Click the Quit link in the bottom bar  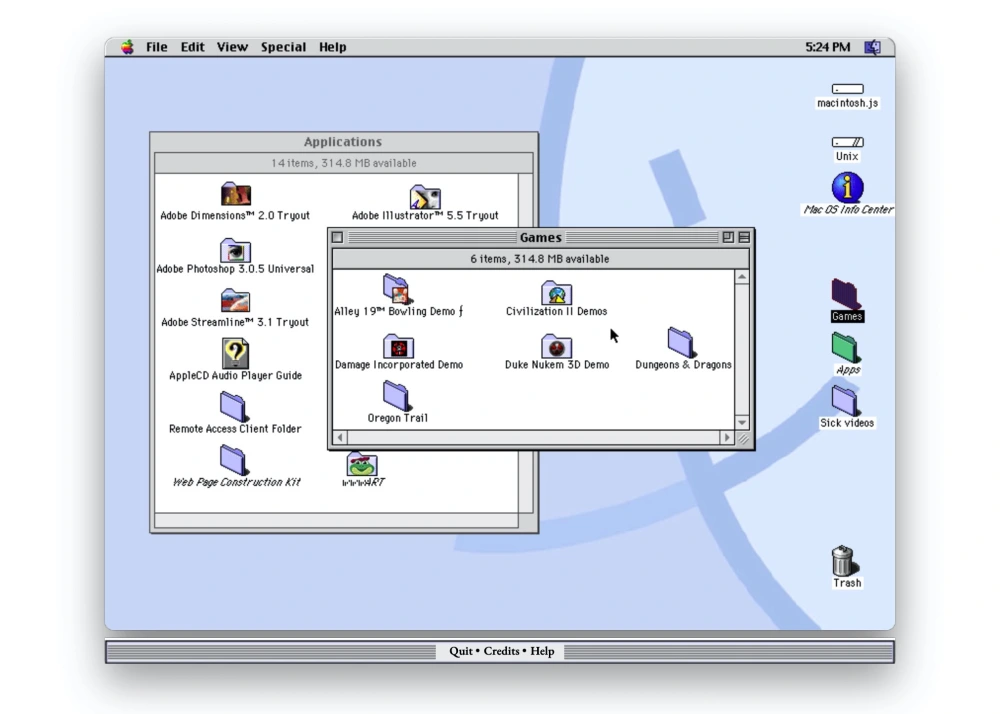pos(460,651)
